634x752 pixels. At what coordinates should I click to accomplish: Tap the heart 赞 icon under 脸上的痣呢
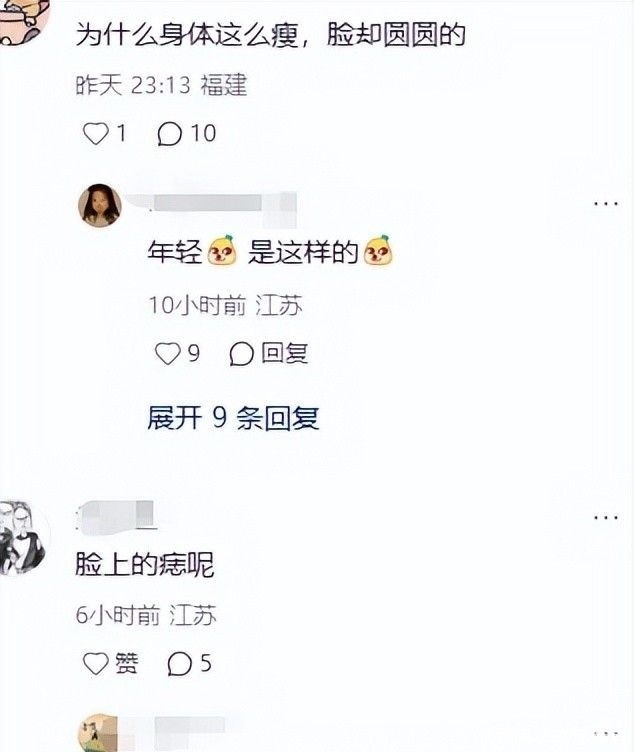tap(95, 664)
